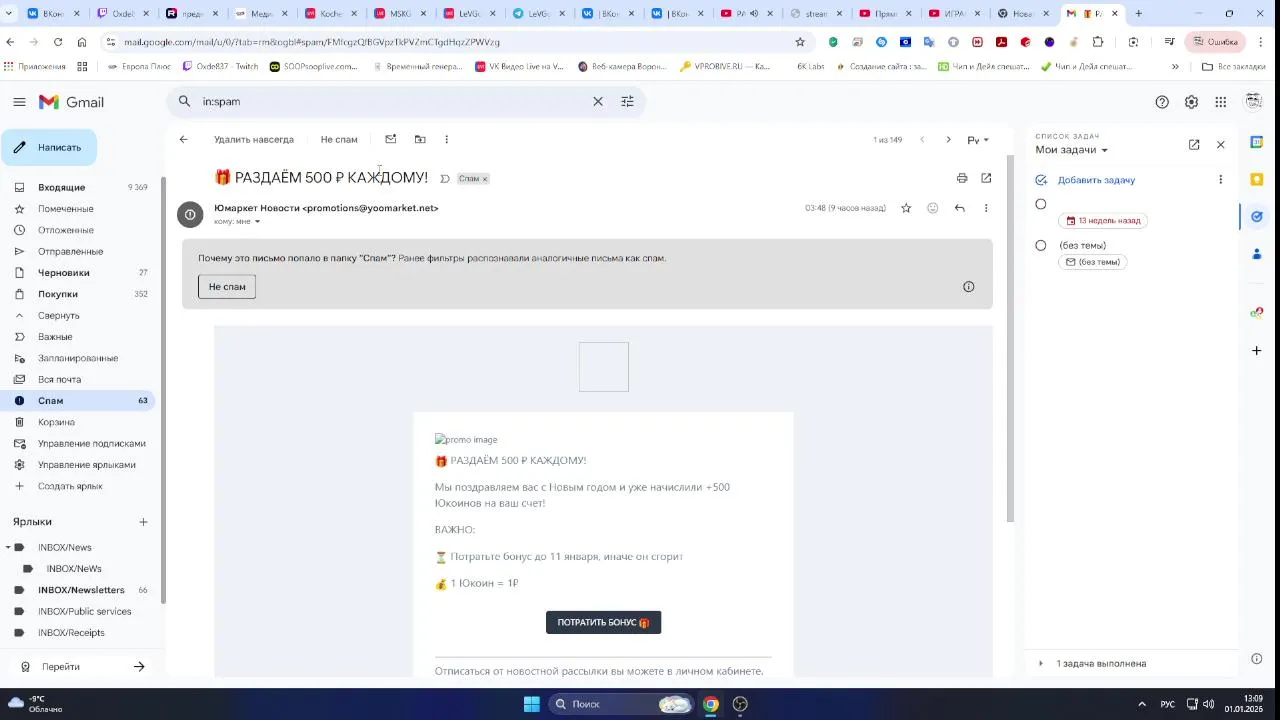
Task: Expand recipient details under кому: мне
Action: 257,222
